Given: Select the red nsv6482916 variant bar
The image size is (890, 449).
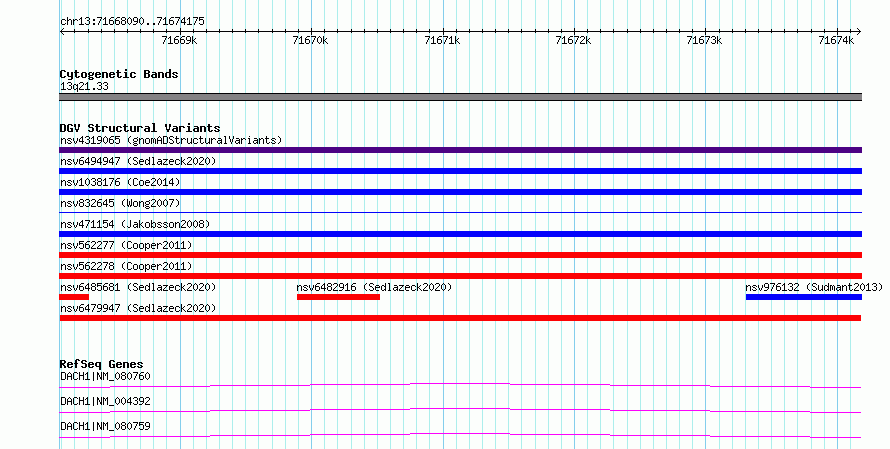Looking at the screenshot, I should coord(338,297).
